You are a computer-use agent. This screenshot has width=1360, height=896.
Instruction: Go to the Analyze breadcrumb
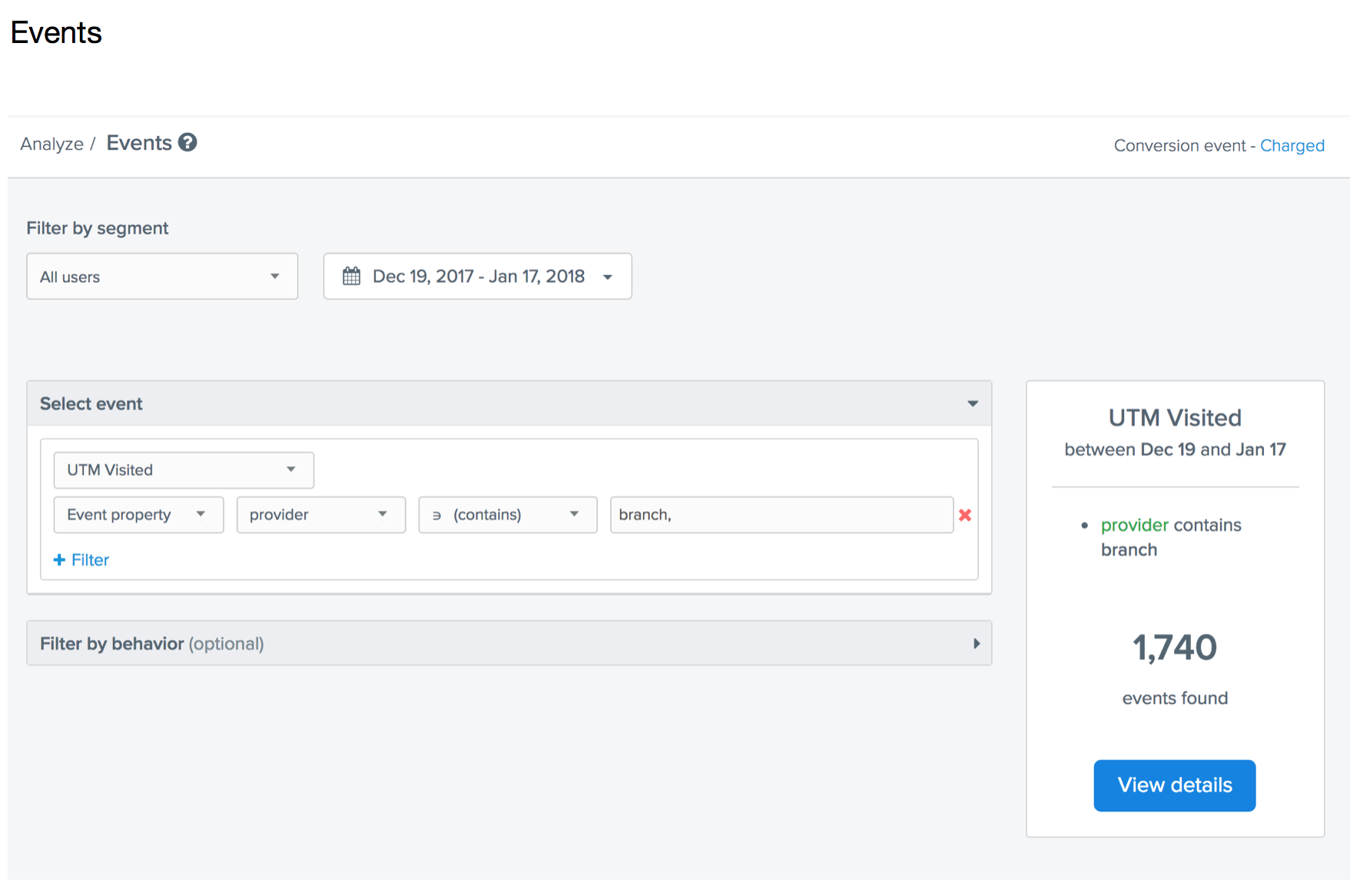coord(51,144)
